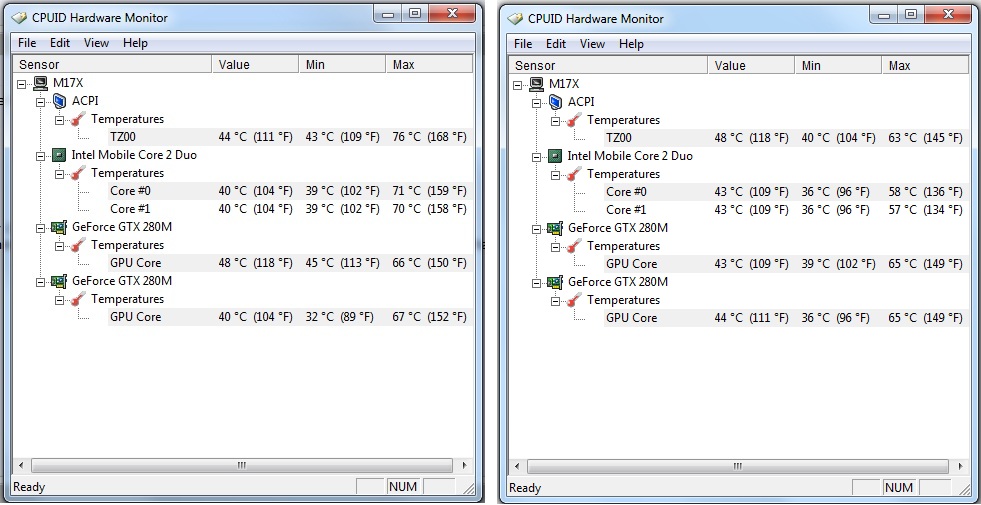Click CPUID title bar icon in left window
The width and height of the screenshot is (981, 505).
point(19,18)
